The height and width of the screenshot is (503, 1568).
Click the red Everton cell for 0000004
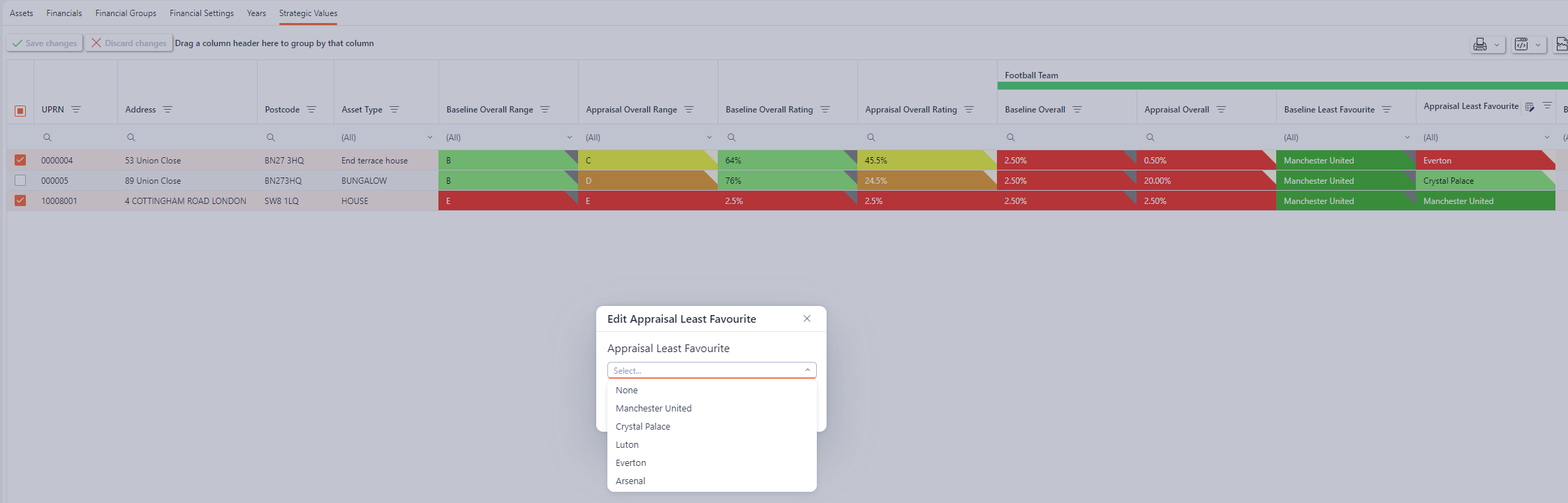[x=1486, y=160]
